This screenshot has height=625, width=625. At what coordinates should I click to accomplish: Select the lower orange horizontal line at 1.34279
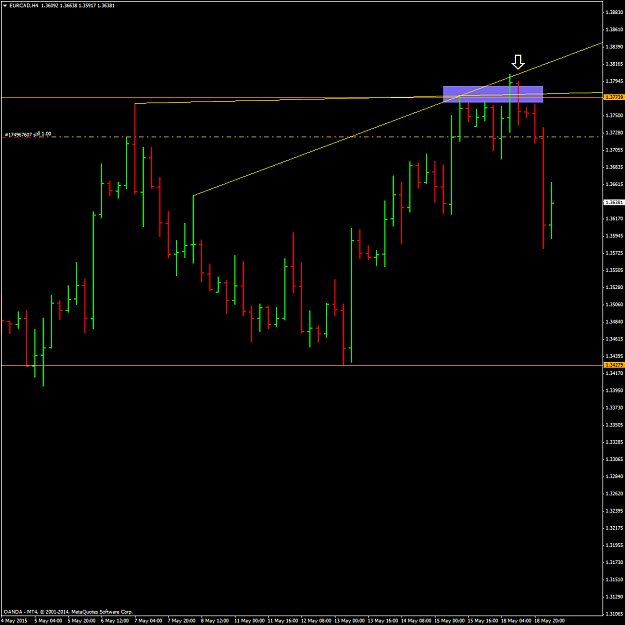pos(301,365)
